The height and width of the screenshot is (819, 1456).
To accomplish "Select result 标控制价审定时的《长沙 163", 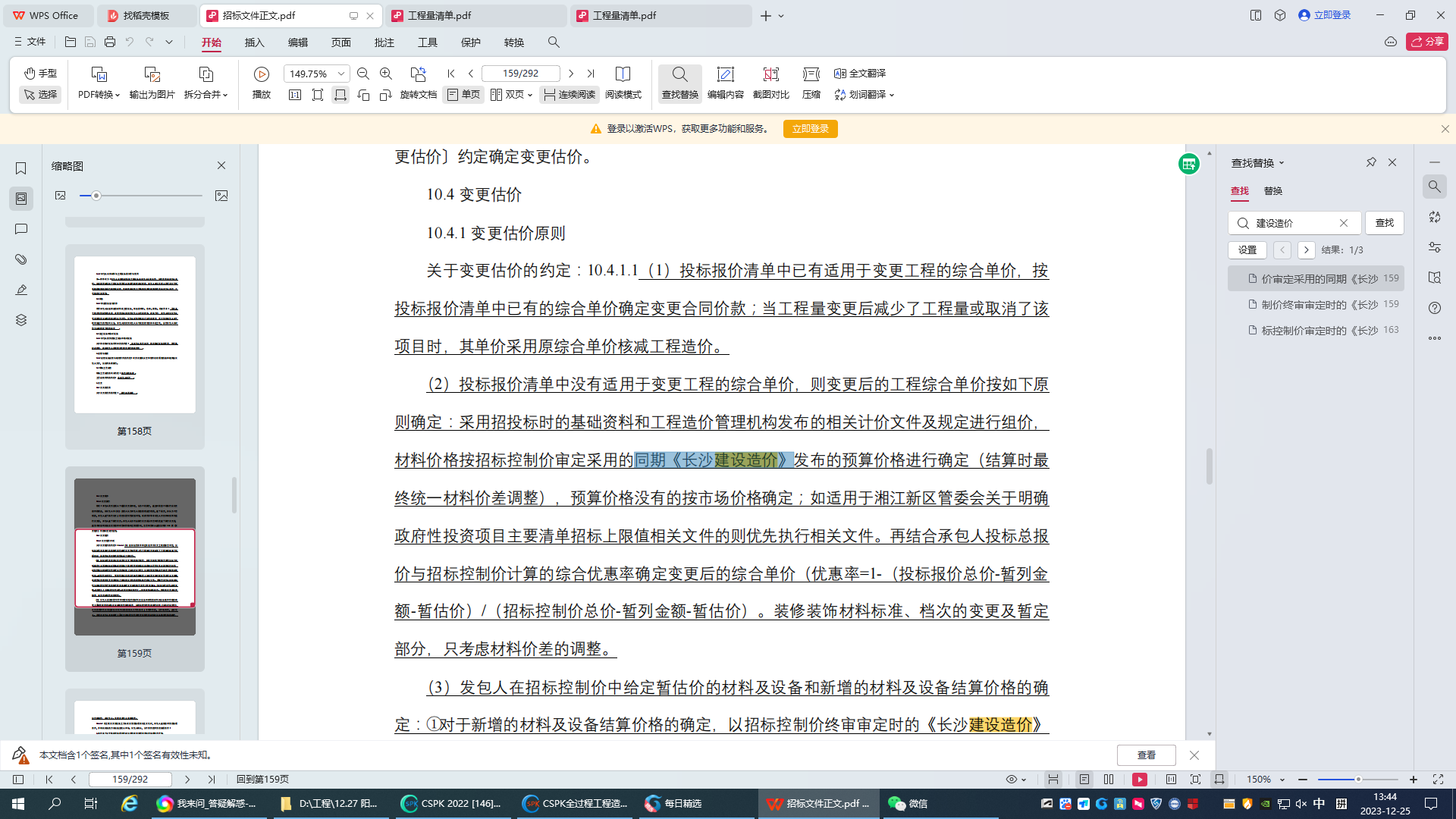I will [x=1316, y=330].
